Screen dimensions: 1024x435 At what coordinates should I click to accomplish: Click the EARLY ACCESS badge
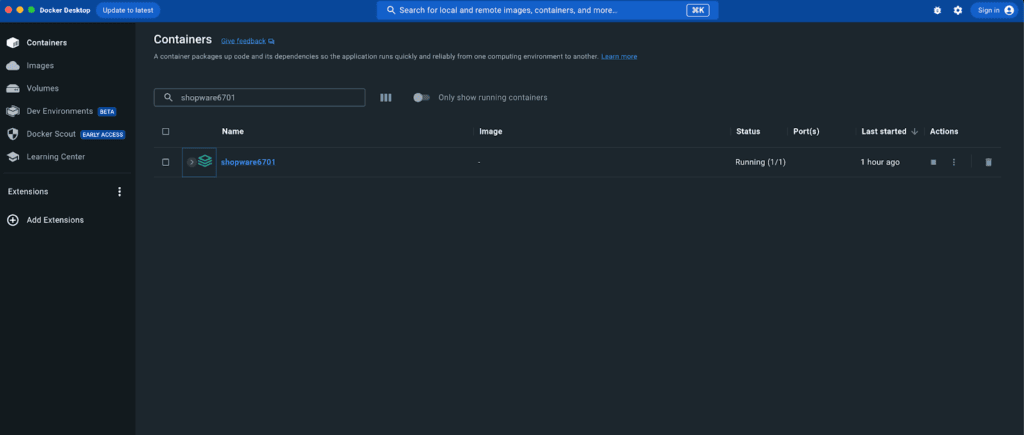103,135
